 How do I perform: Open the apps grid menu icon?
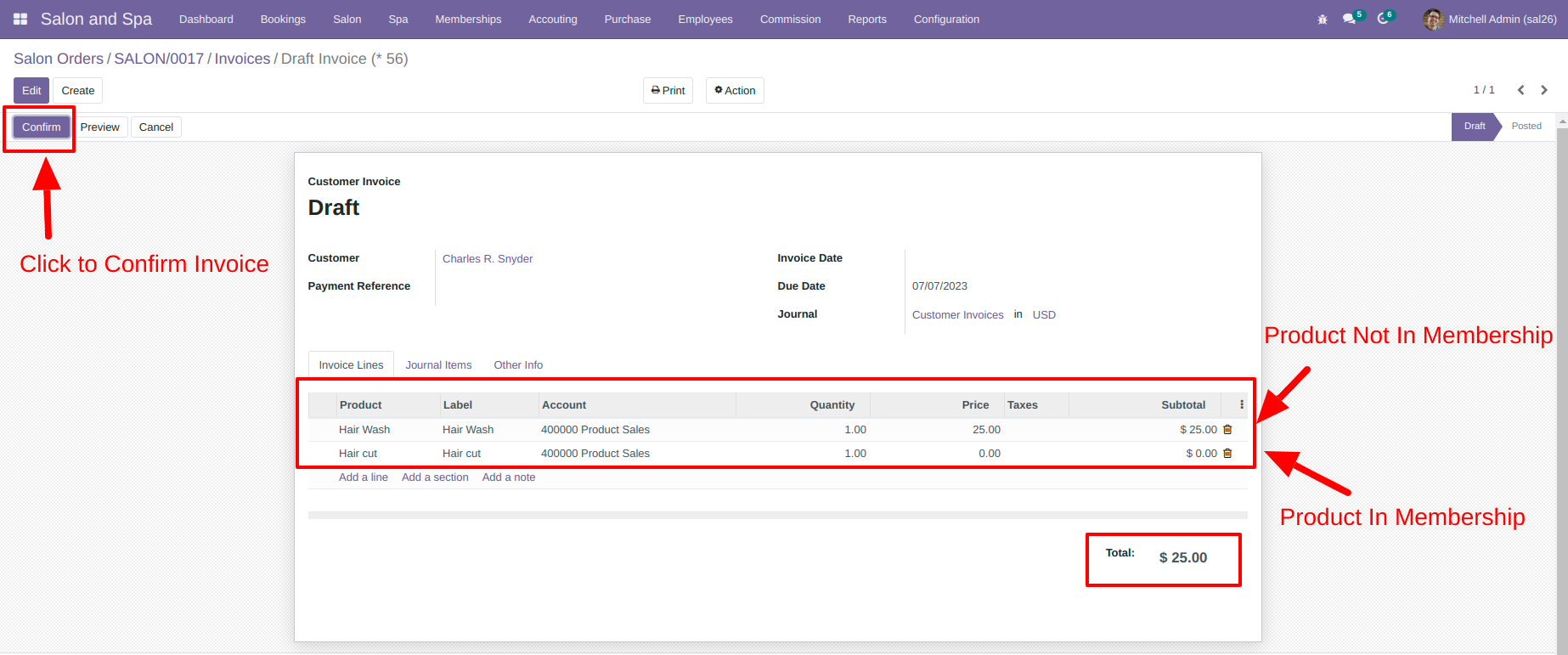pyautogui.click(x=20, y=19)
